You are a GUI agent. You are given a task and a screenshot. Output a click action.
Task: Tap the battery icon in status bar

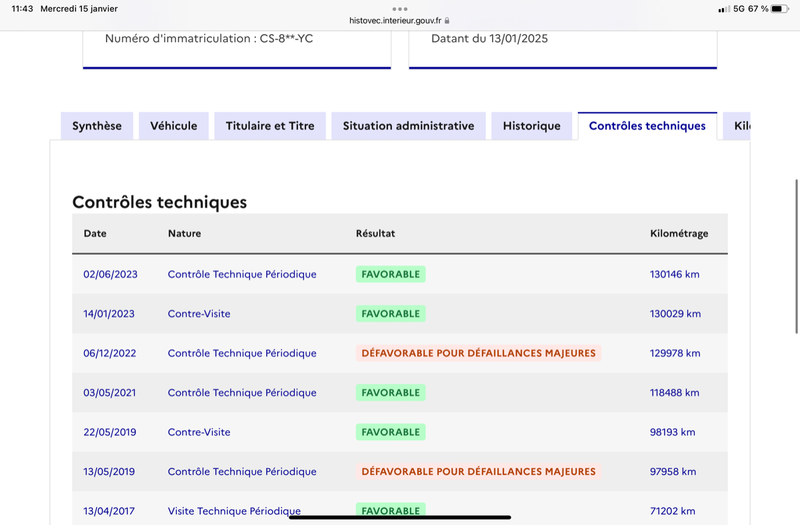[780, 9]
